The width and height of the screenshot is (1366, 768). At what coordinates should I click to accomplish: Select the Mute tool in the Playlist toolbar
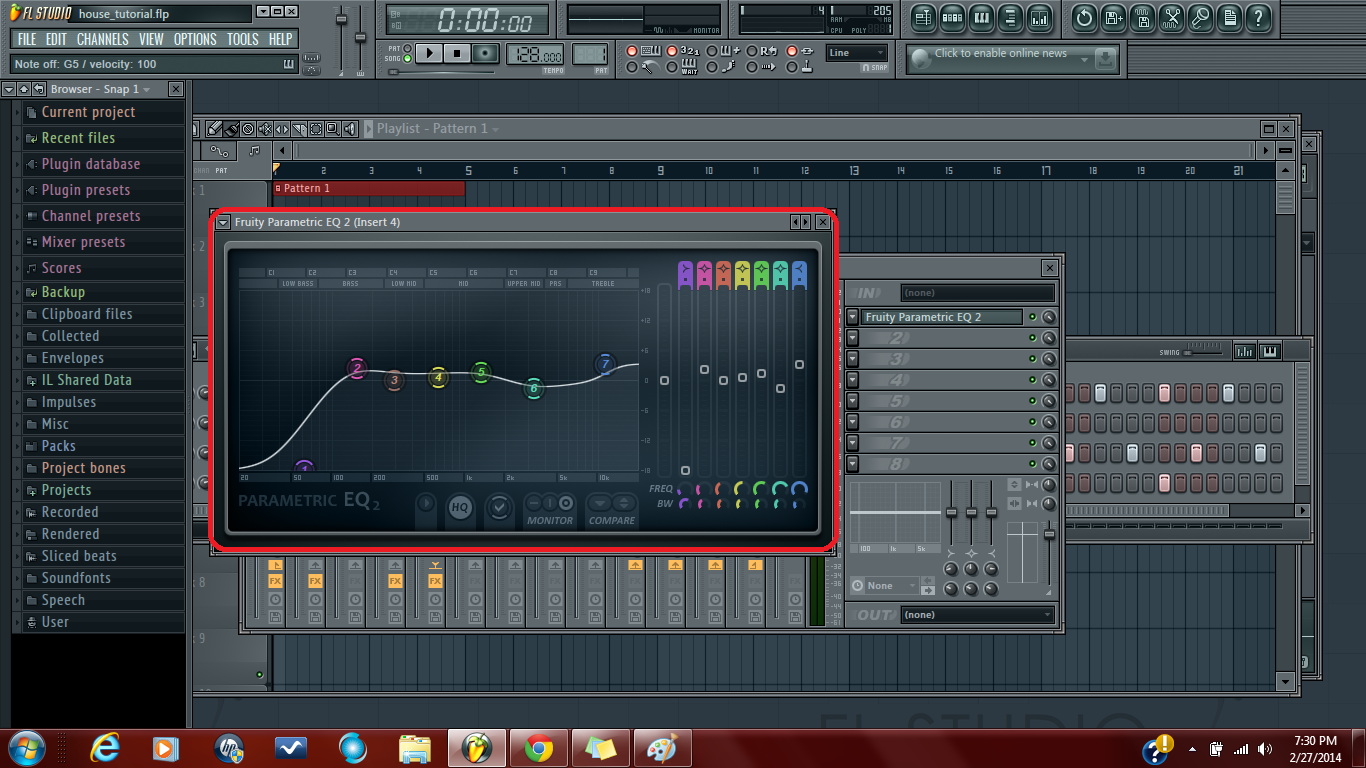[x=266, y=129]
